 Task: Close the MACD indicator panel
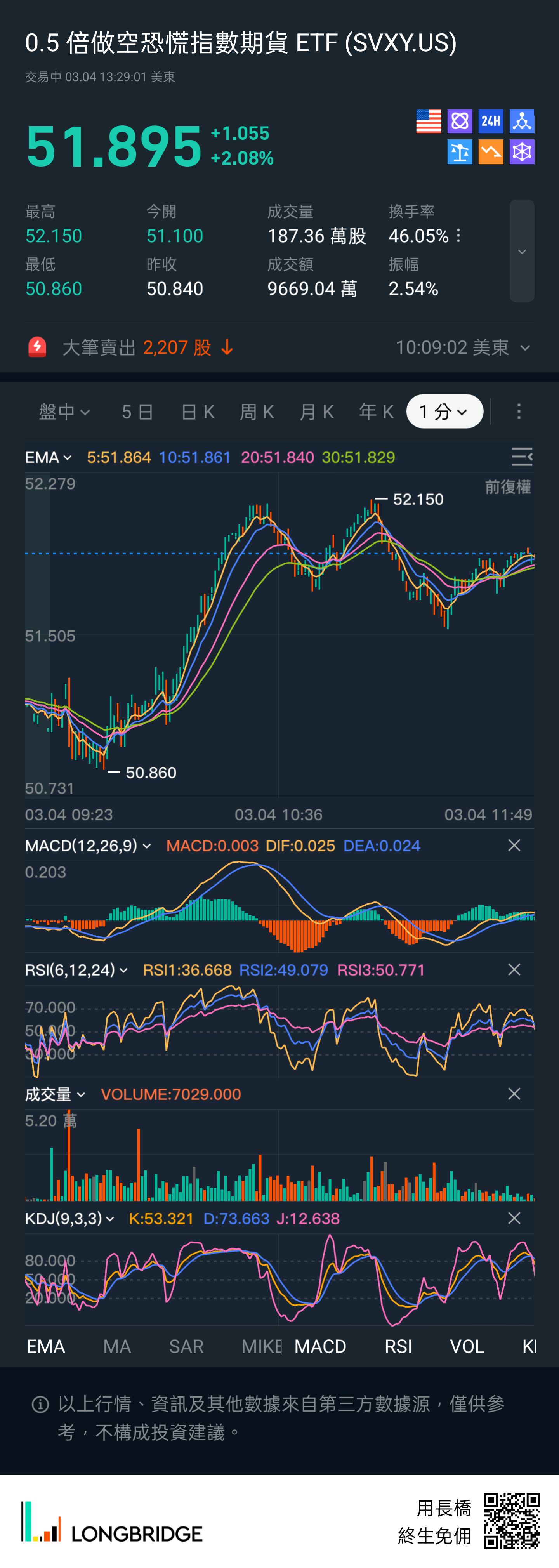coord(514,846)
